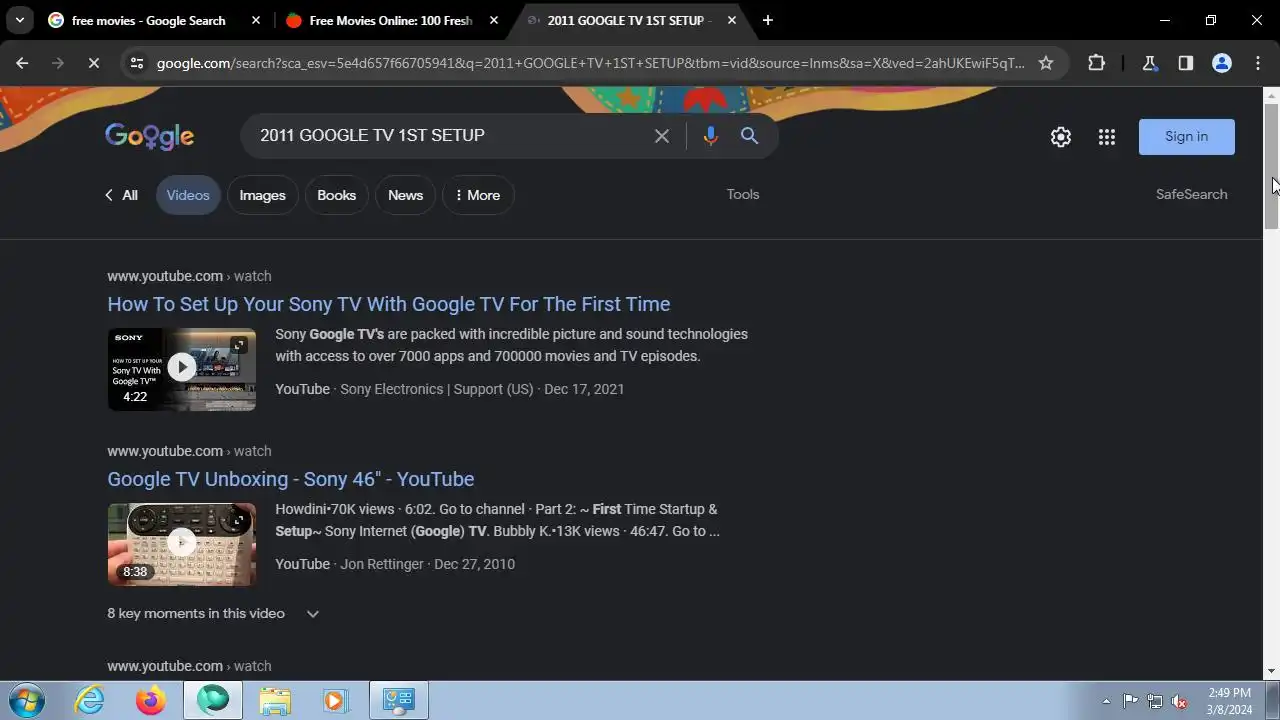Open 'Google TV Unboxing - Sony 46"' result
Viewport: 1280px width, 720px height.
(x=291, y=479)
